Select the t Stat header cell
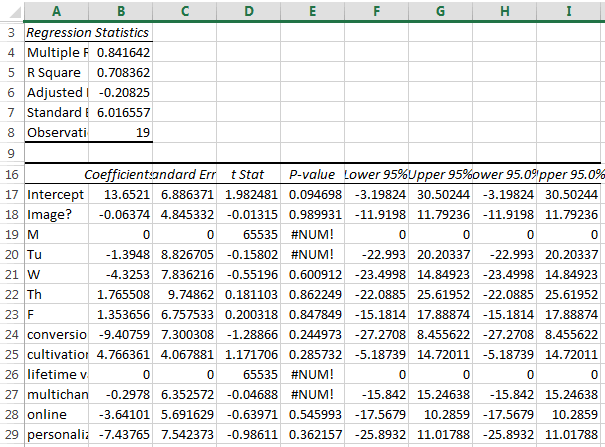The width and height of the screenshot is (605, 447). tap(248, 174)
